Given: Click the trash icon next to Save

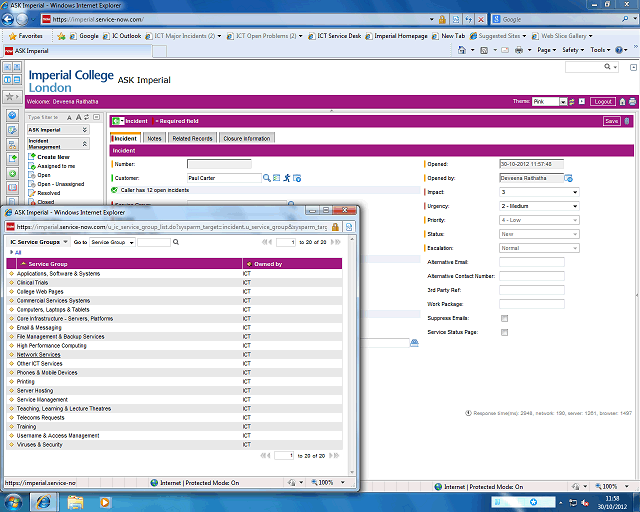Looking at the screenshot, I should point(628,121).
